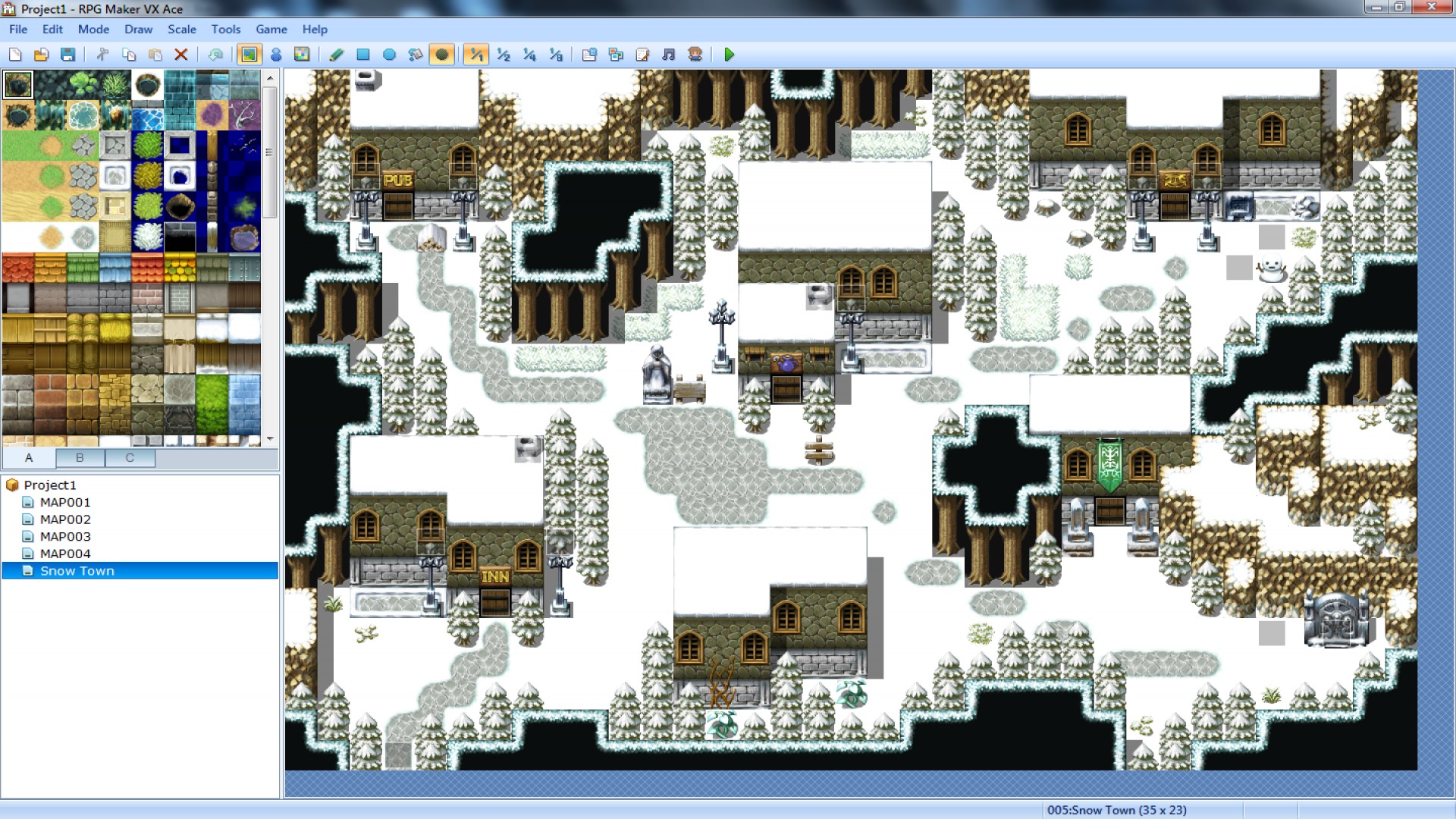Open the Database editor

(590, 55)
